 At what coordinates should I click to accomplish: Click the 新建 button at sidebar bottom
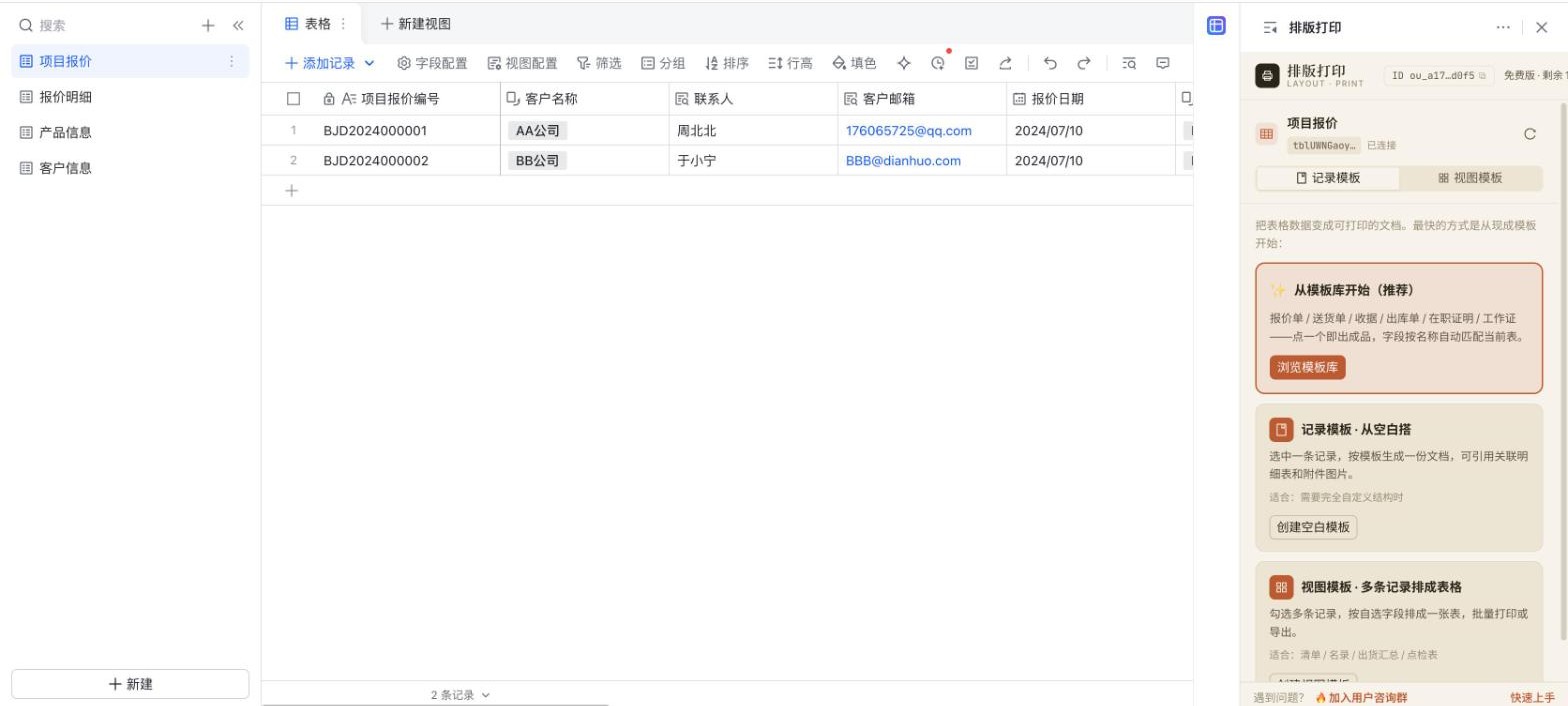coord(130,684)
